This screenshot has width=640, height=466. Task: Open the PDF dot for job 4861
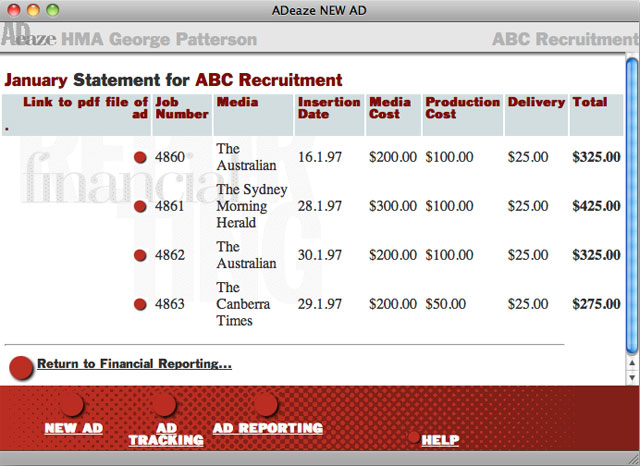click(x=140, y=206)
